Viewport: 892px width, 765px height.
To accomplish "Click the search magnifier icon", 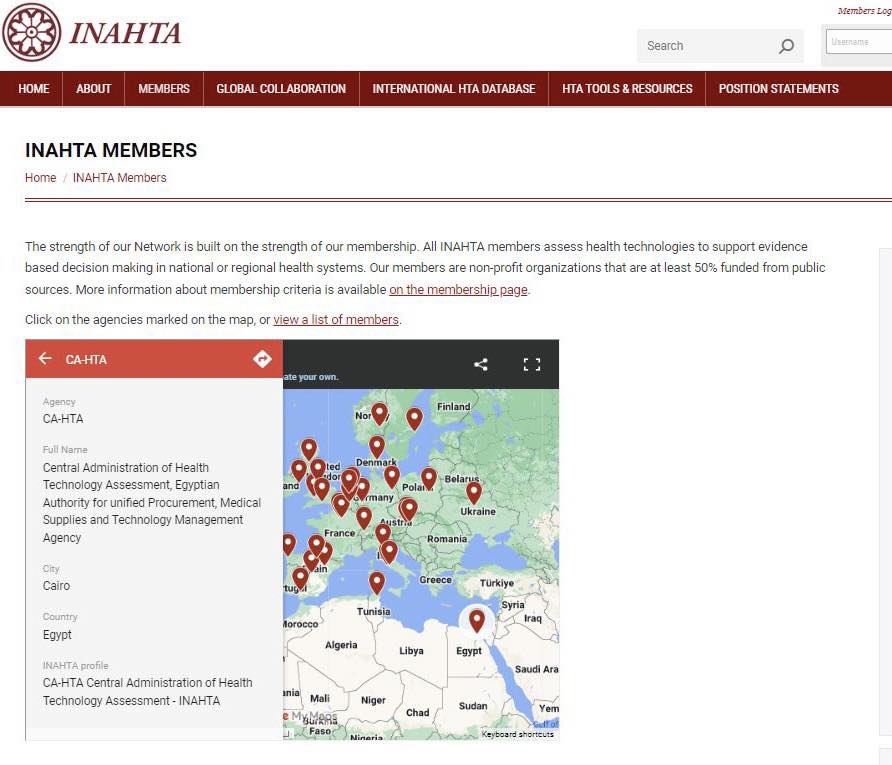I will coord(786,46).
